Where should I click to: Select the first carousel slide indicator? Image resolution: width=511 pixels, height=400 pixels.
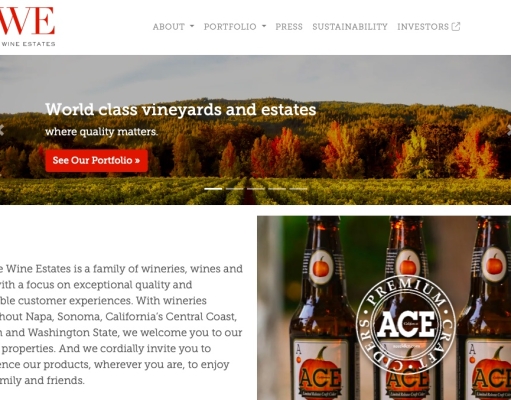coord(213,189)
